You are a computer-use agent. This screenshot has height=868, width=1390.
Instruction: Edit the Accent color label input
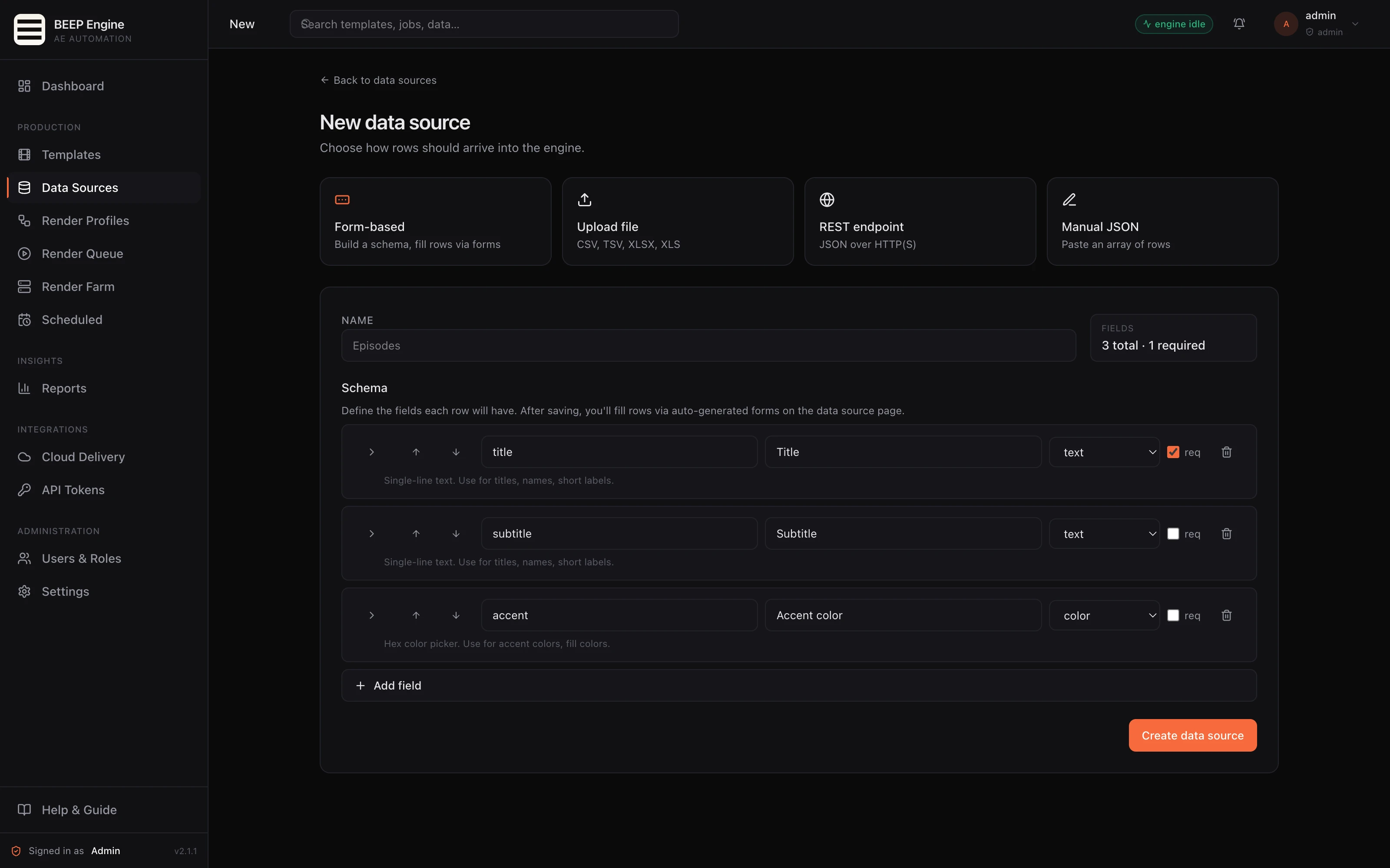pos(903,615)
